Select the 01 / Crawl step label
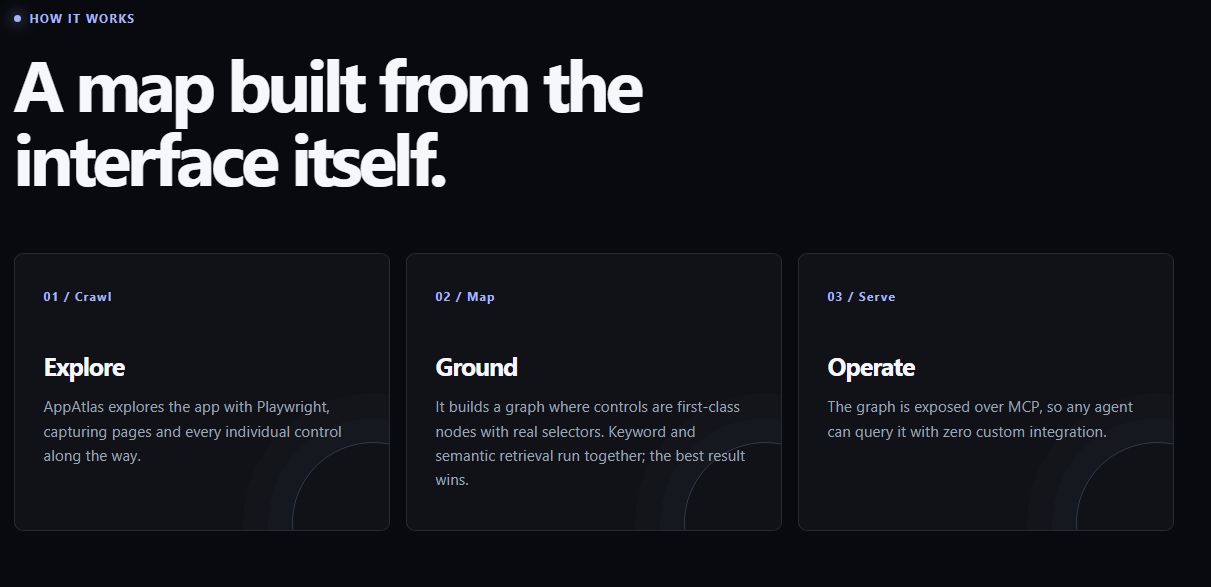 click(x=78, y=297)
